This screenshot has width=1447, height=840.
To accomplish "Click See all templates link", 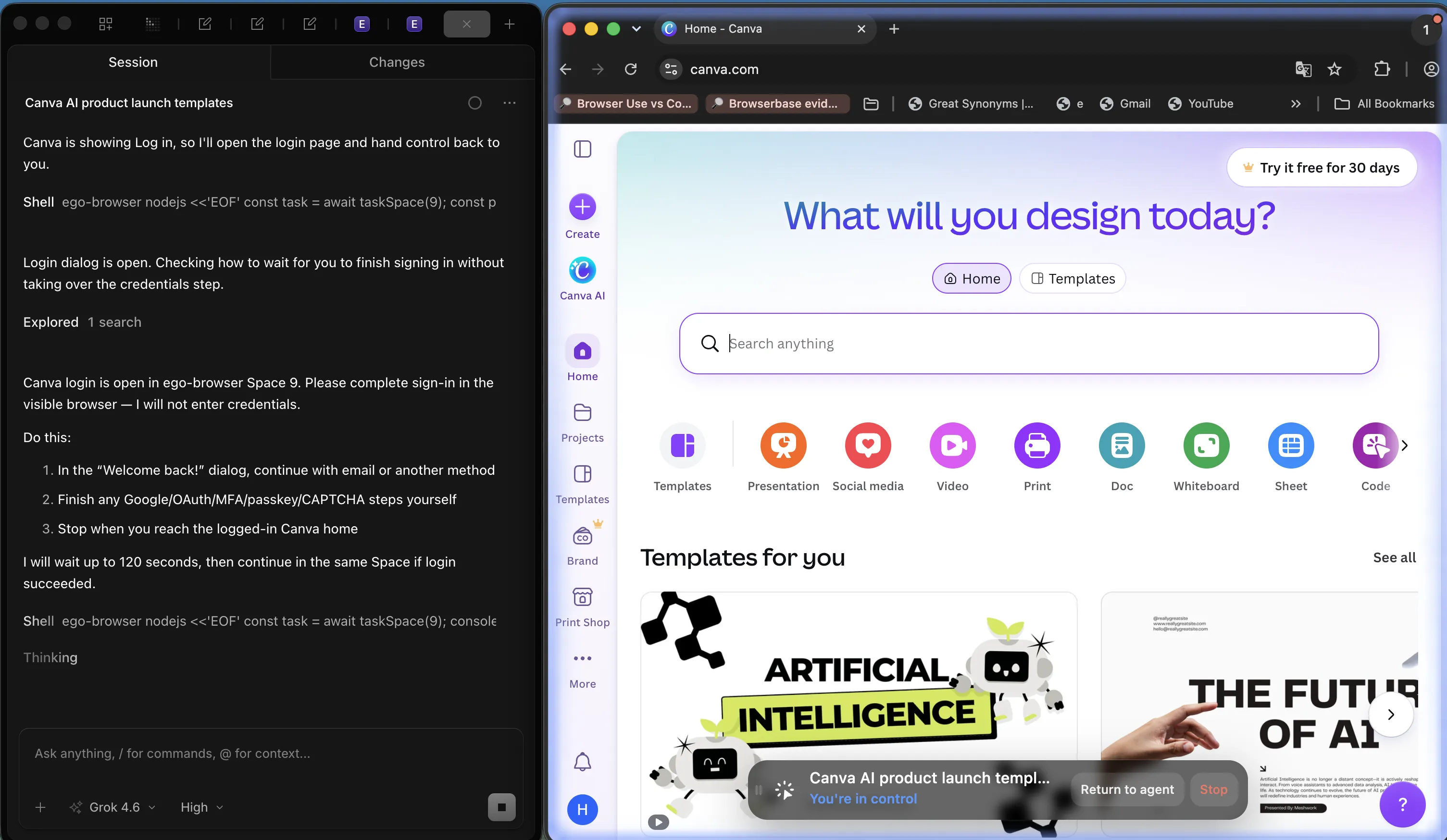I will point(1394,557).
